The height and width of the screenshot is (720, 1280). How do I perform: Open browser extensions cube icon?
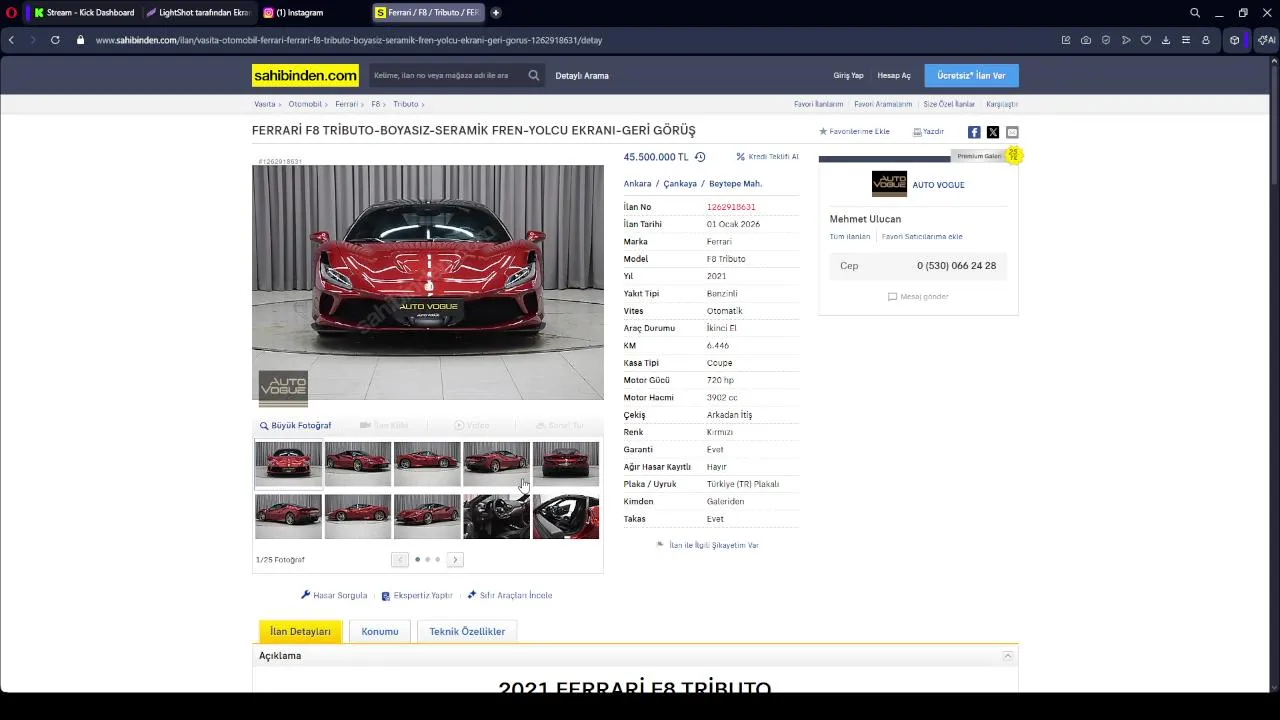[x=1235, y=40]
